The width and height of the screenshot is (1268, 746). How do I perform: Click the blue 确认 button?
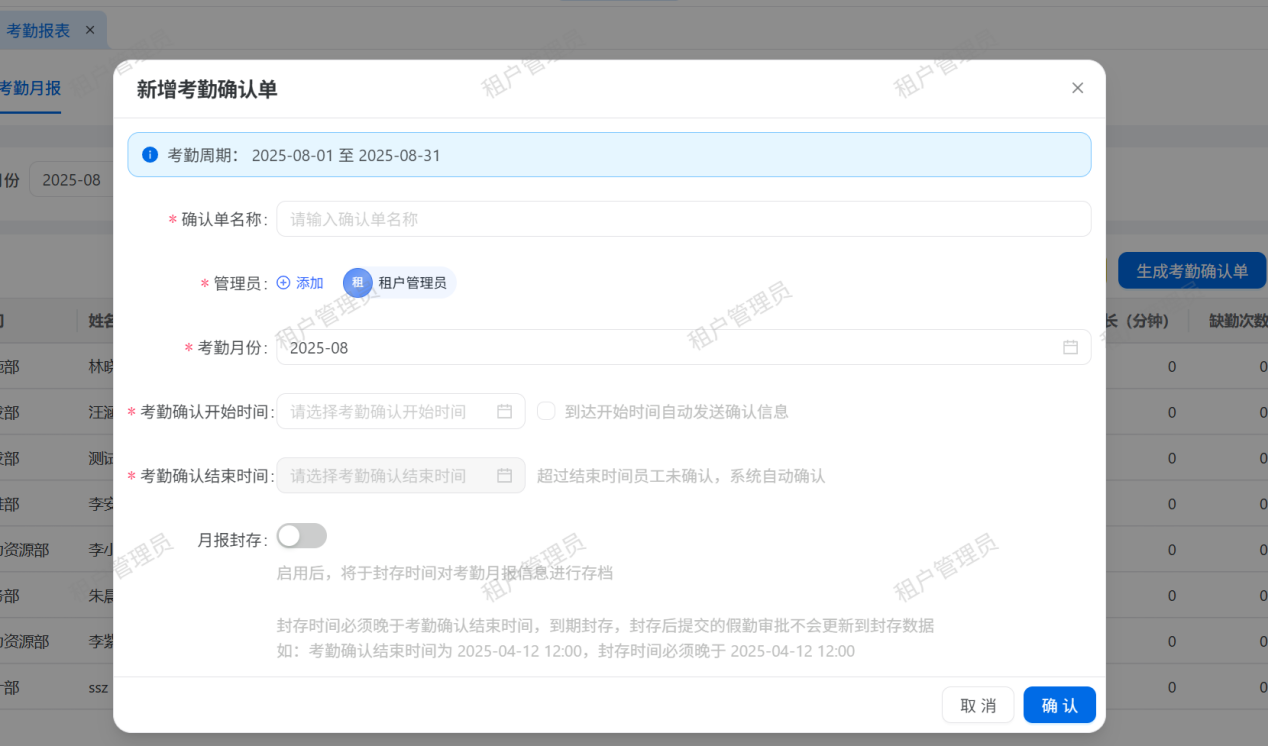[x=1059, y=705]
